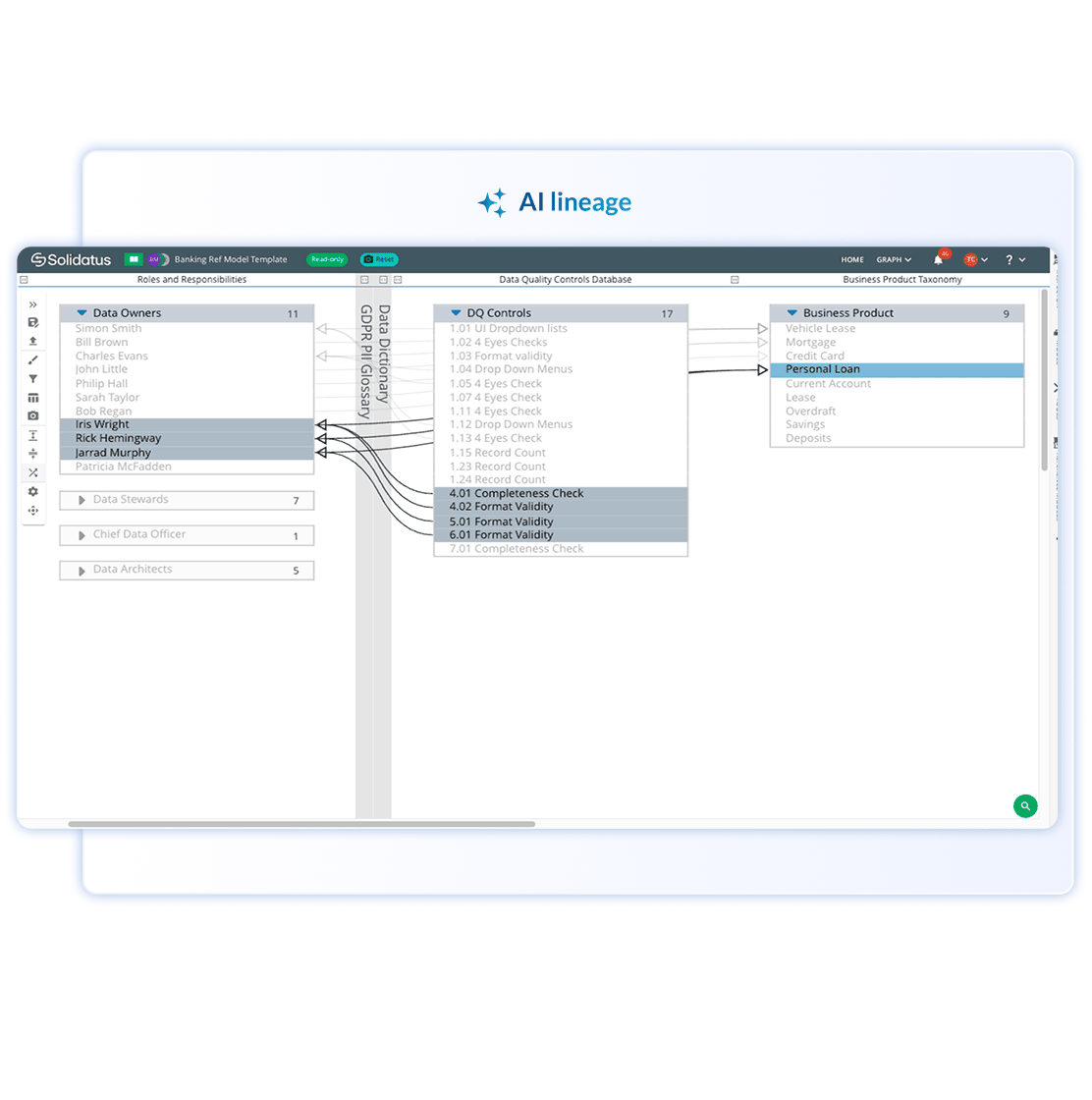The height and width of the screenshot is (1100, 1092).
Task: Select the paintbrush tool in sidebar
Action: coord(32,360)
